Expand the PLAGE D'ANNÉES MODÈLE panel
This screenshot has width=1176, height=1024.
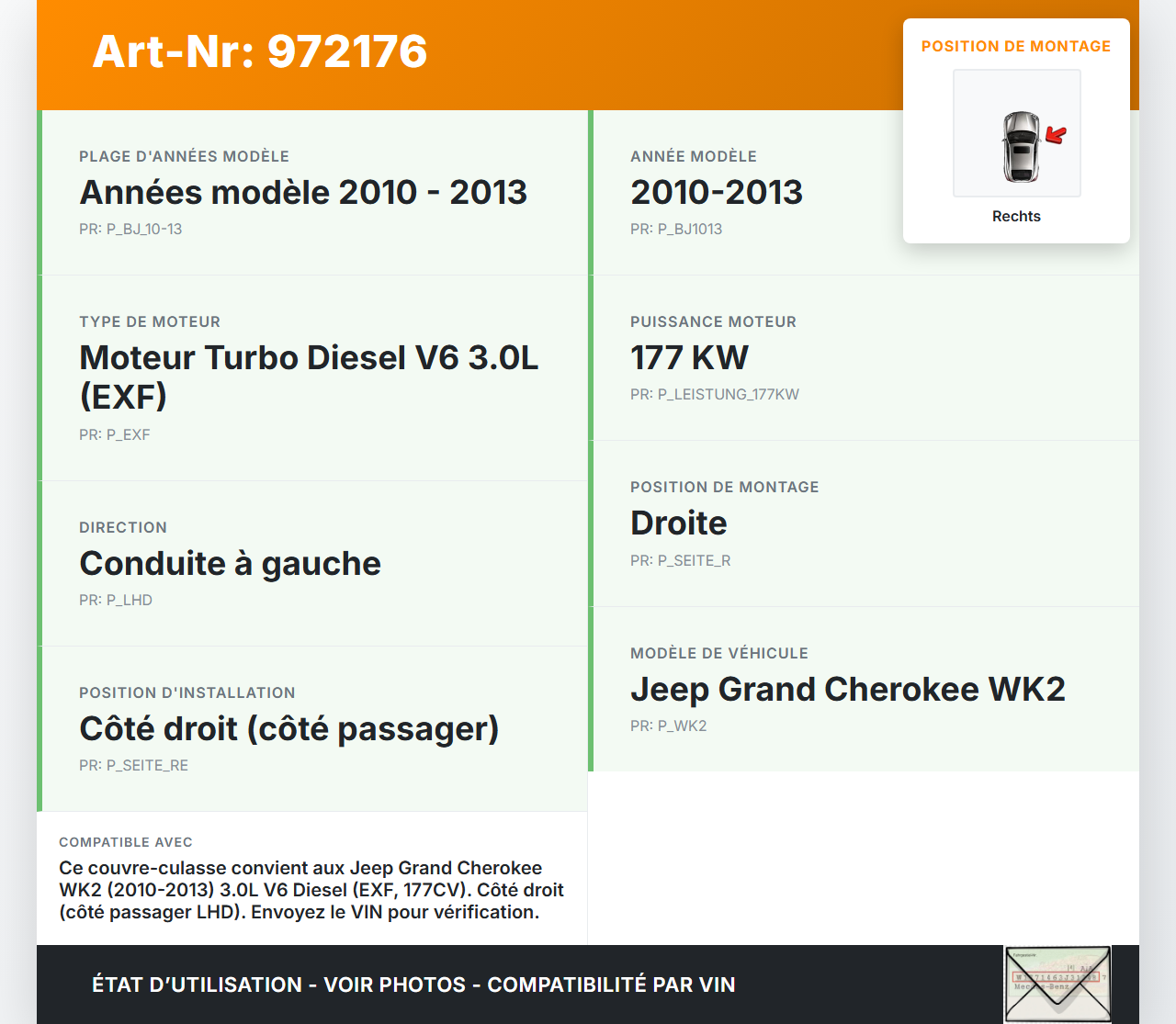[303, 192]
